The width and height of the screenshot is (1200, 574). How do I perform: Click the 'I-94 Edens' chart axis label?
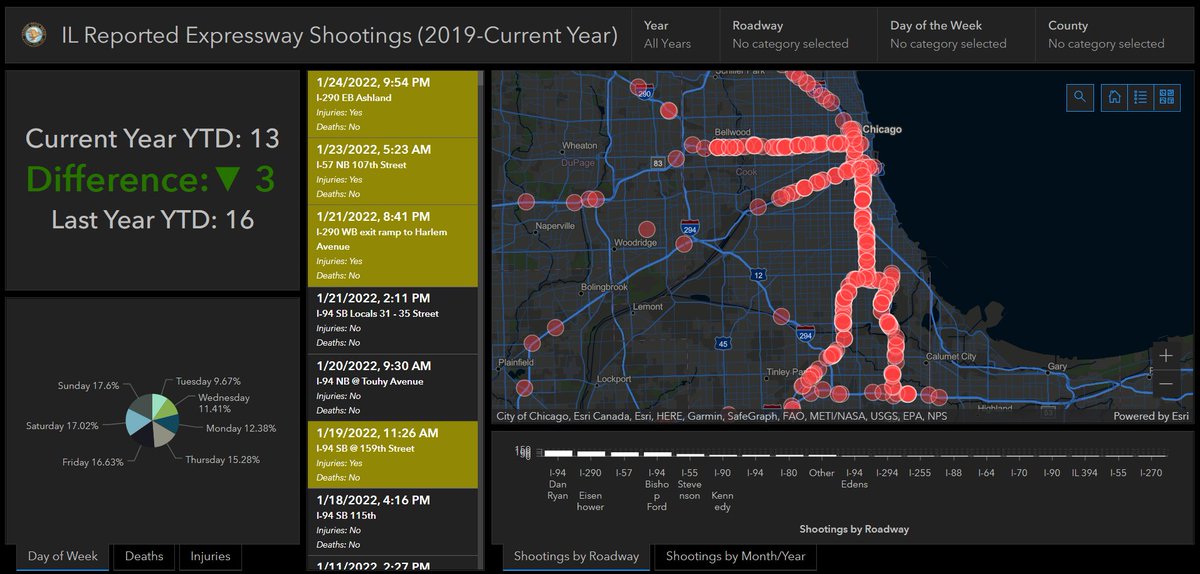point(854,478)
